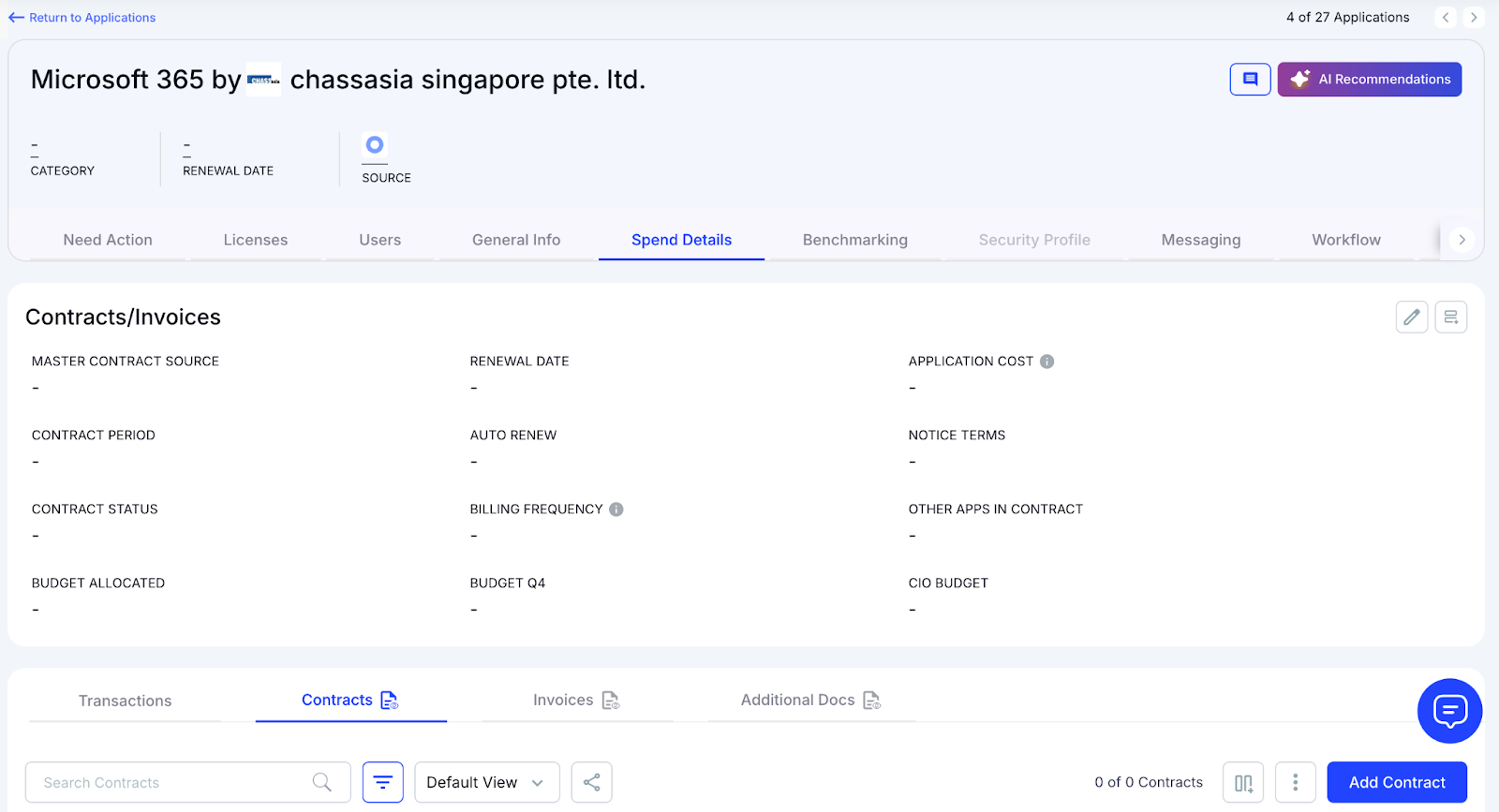Click the Invoices document icon

[611, 701]
